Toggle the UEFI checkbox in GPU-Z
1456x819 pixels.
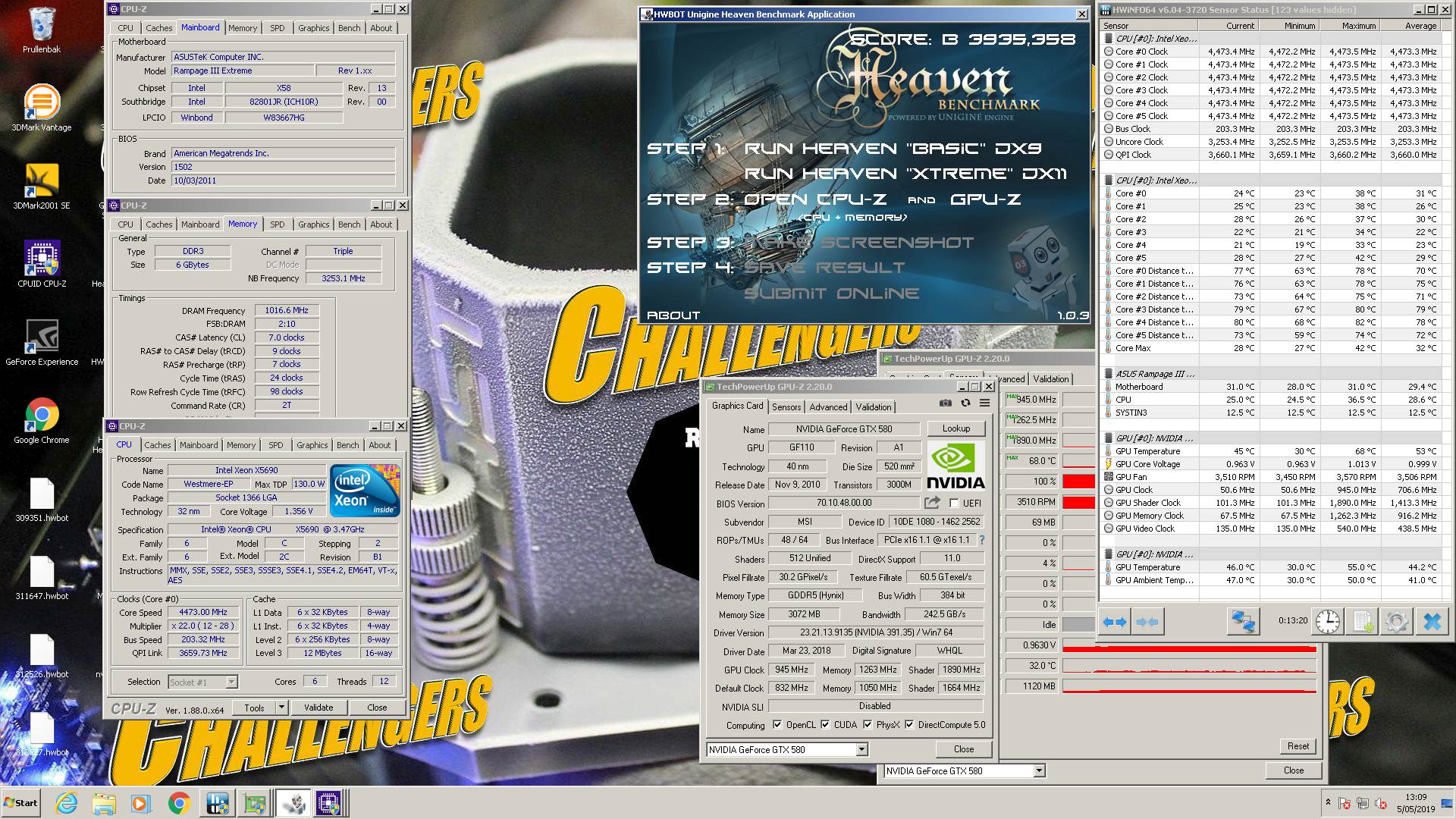954,503
